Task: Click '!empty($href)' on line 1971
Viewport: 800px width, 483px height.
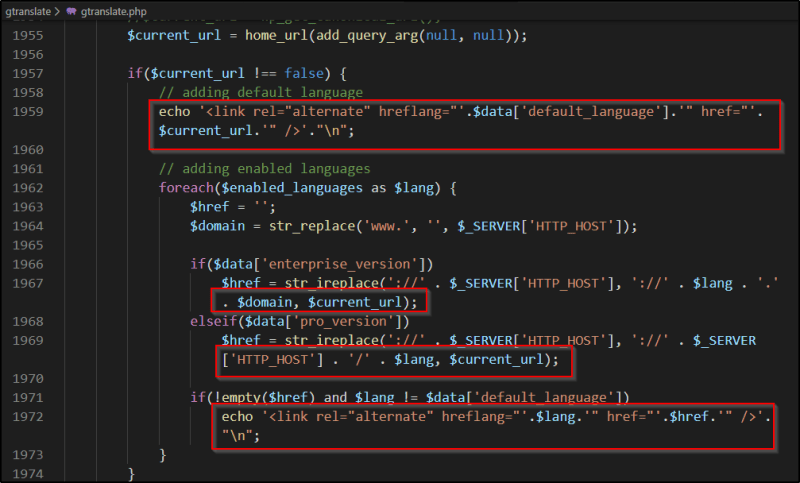Action: (x=265, y=397)
